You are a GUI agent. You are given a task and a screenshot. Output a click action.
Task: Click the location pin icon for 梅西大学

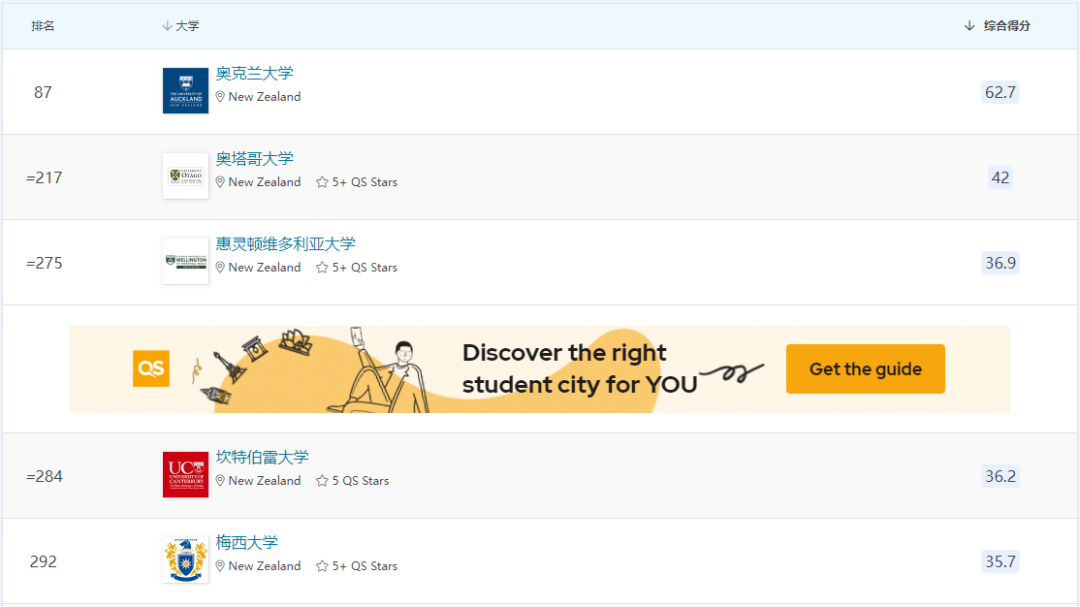(x=220, y=566)
